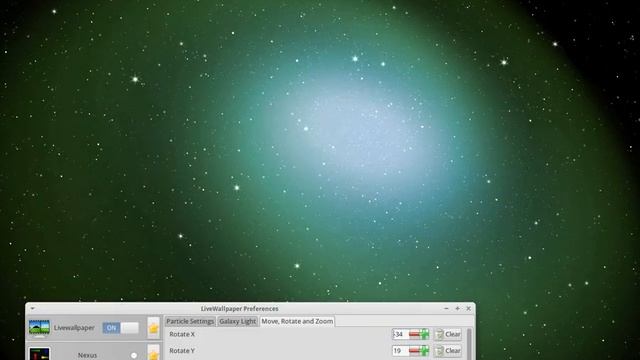Click the Rotate Y value field
Image resolution: width=640 pixels, height=360 pixels.
point(400,351)
